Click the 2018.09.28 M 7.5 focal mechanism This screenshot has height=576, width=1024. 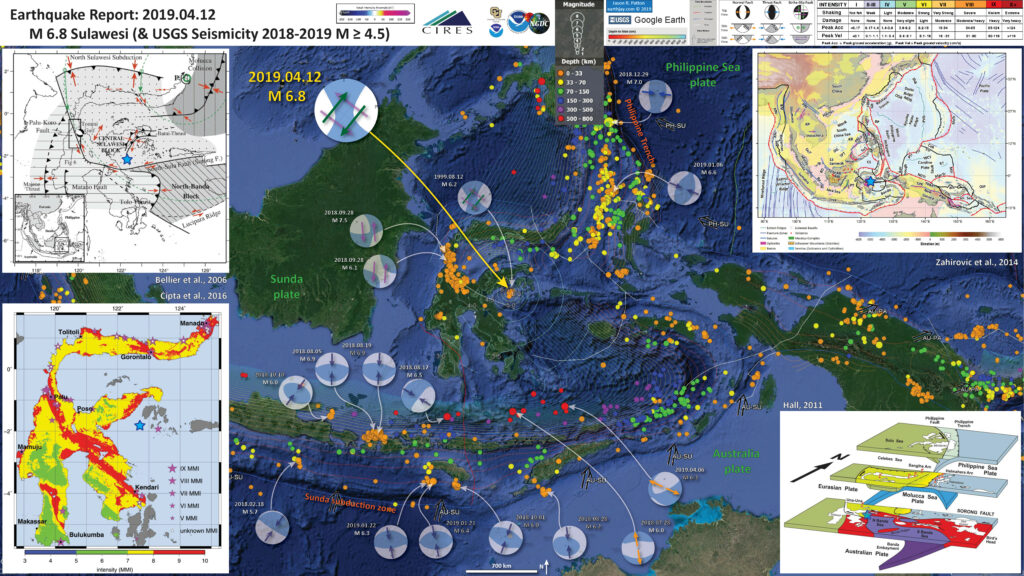[x=365, y=231]
